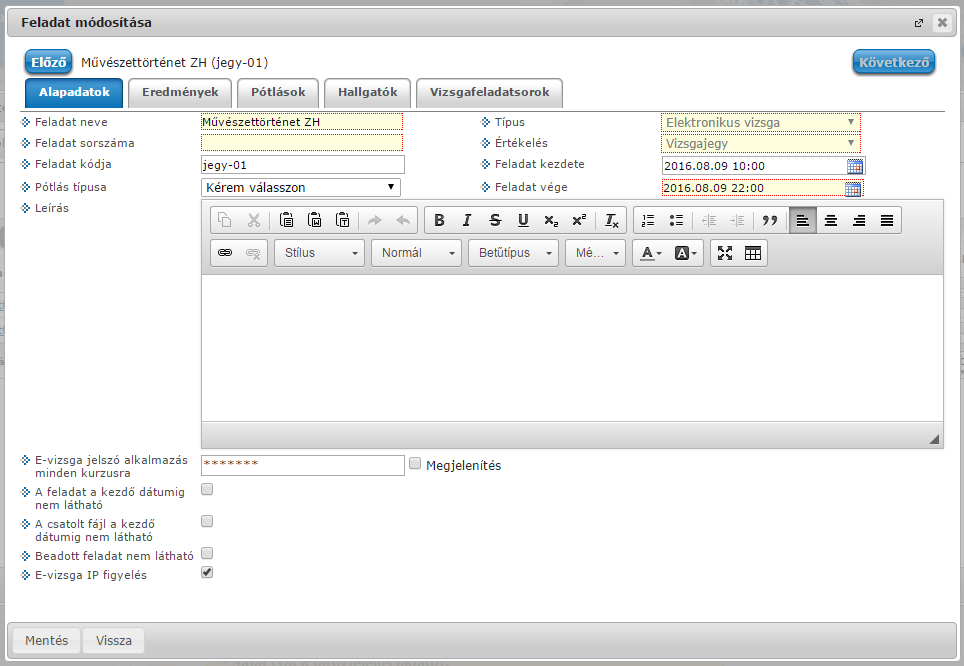Toggle bold formatting

(439, 220)
